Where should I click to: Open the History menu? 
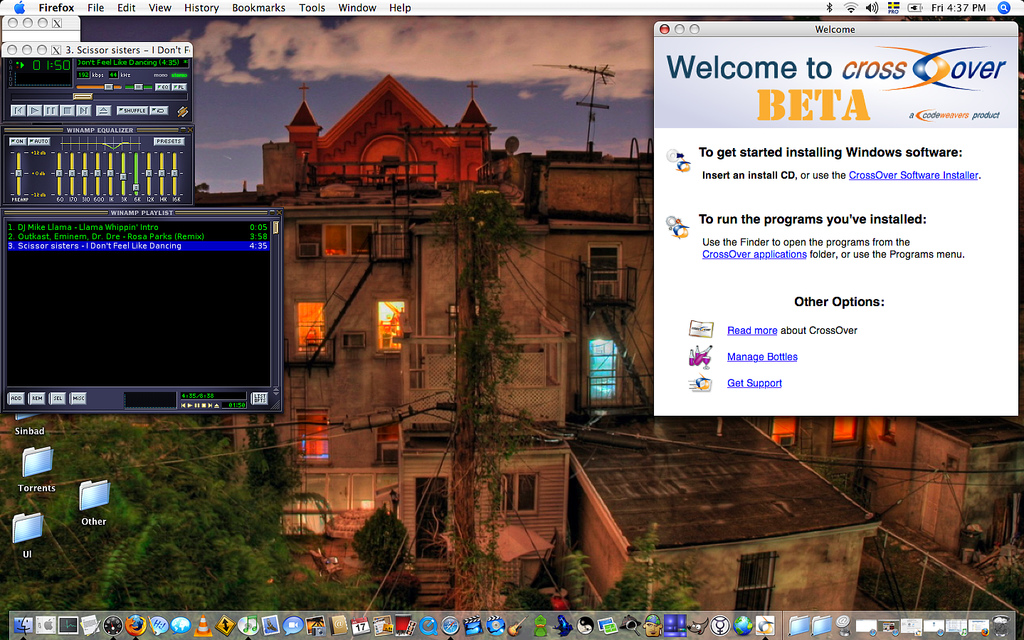point(201,8)
